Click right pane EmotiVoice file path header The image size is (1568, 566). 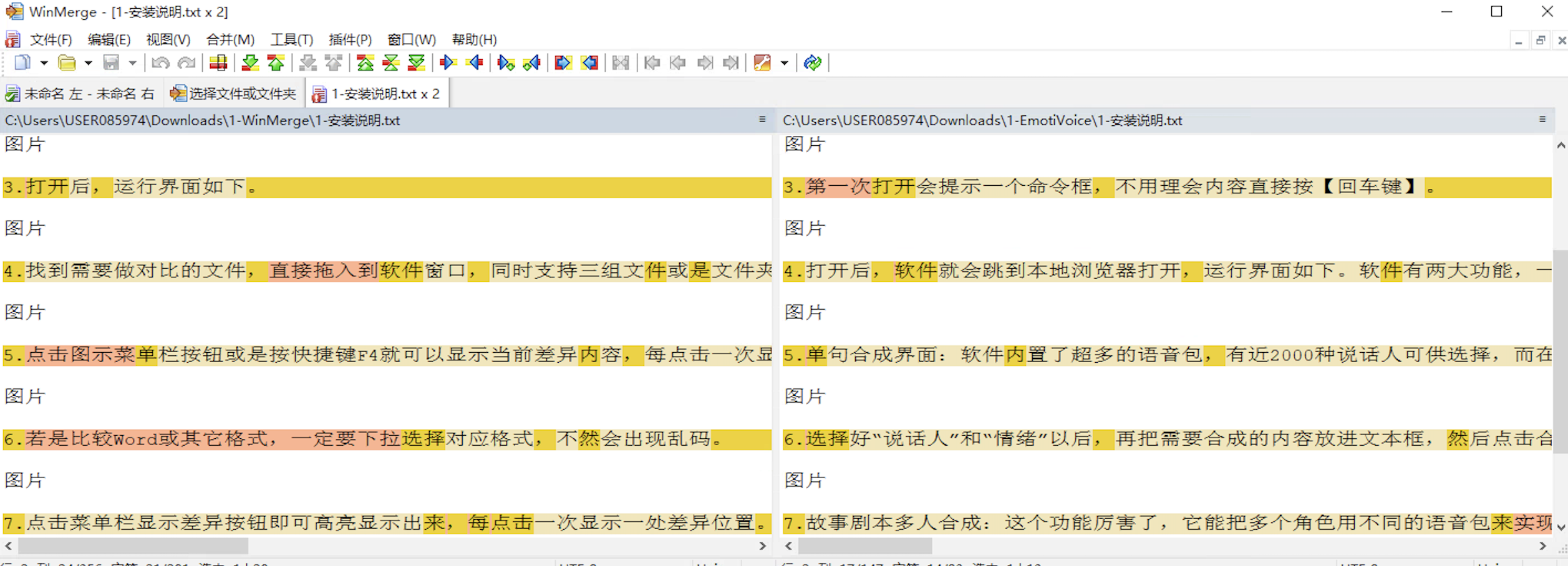click(982, 120)
